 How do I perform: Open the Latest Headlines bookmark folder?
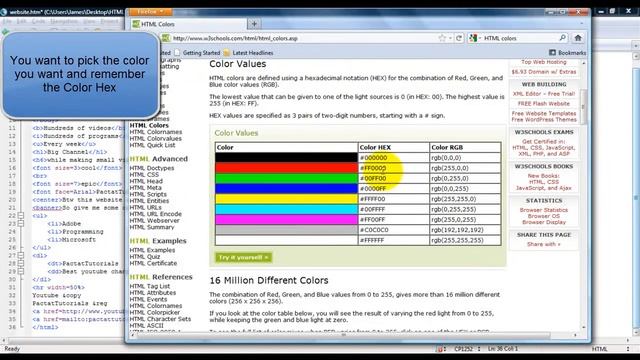coord(249,53)
